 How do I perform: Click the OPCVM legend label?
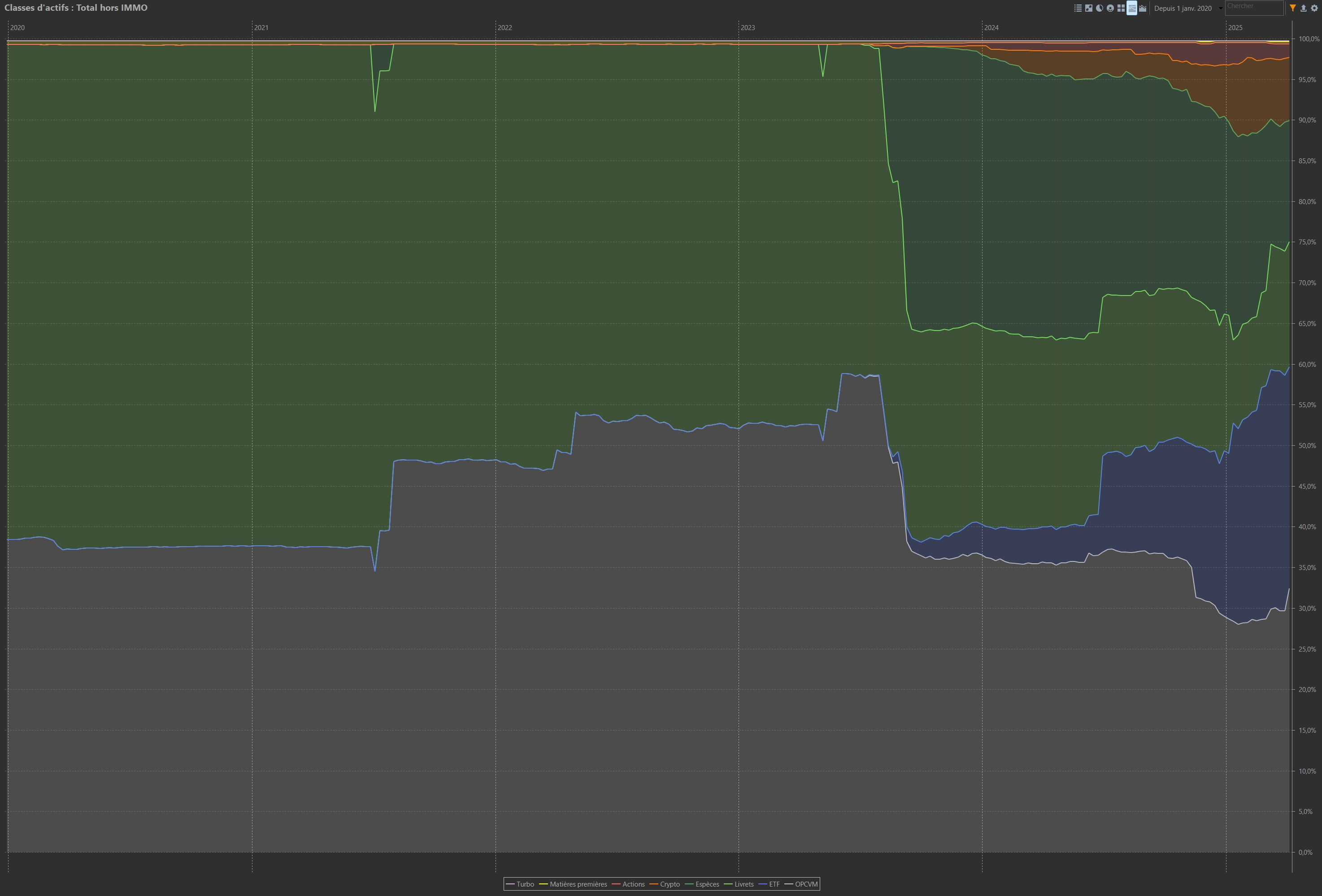[806, 884]
